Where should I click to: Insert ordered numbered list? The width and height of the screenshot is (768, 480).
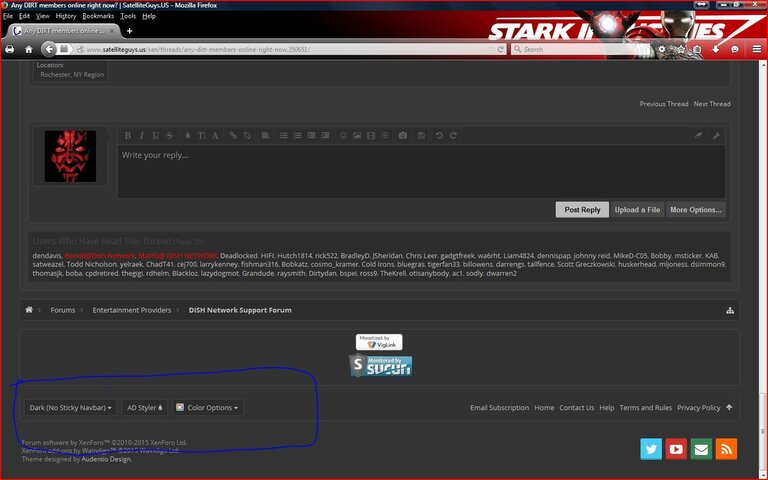[x=297, y=136]
